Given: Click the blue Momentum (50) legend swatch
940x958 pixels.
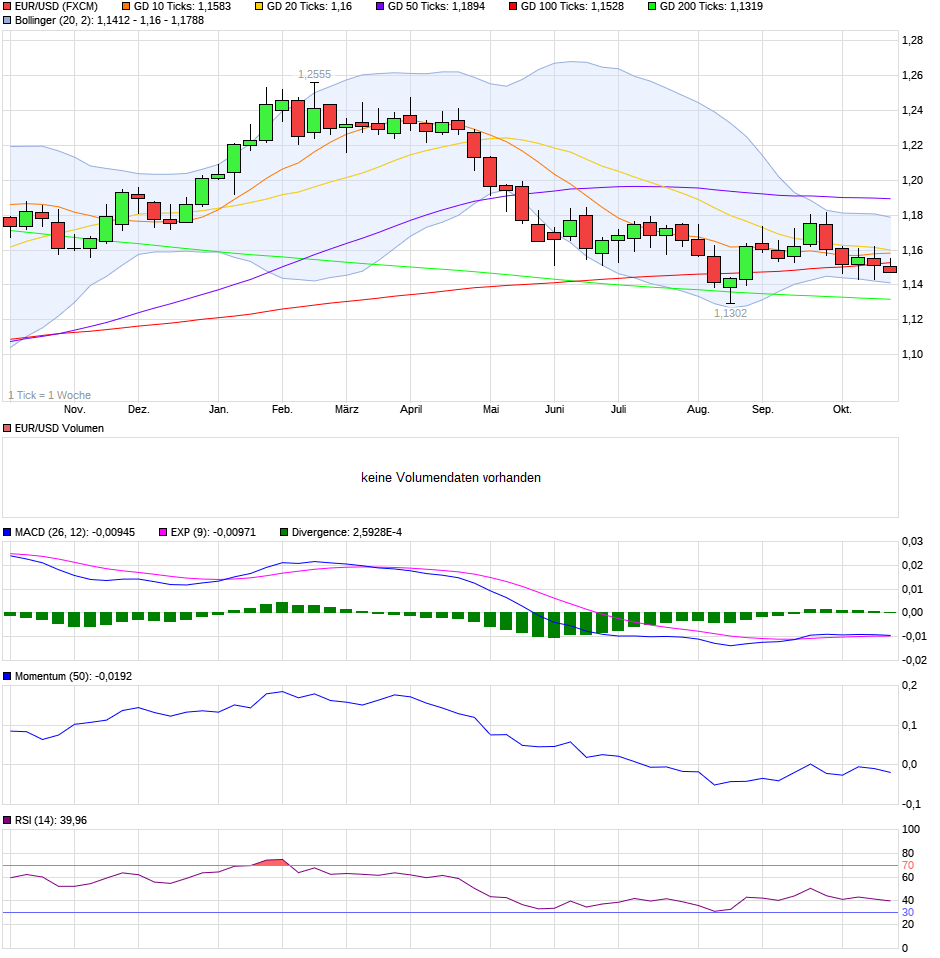Looking at the screenshot, I should coord(7,677).
